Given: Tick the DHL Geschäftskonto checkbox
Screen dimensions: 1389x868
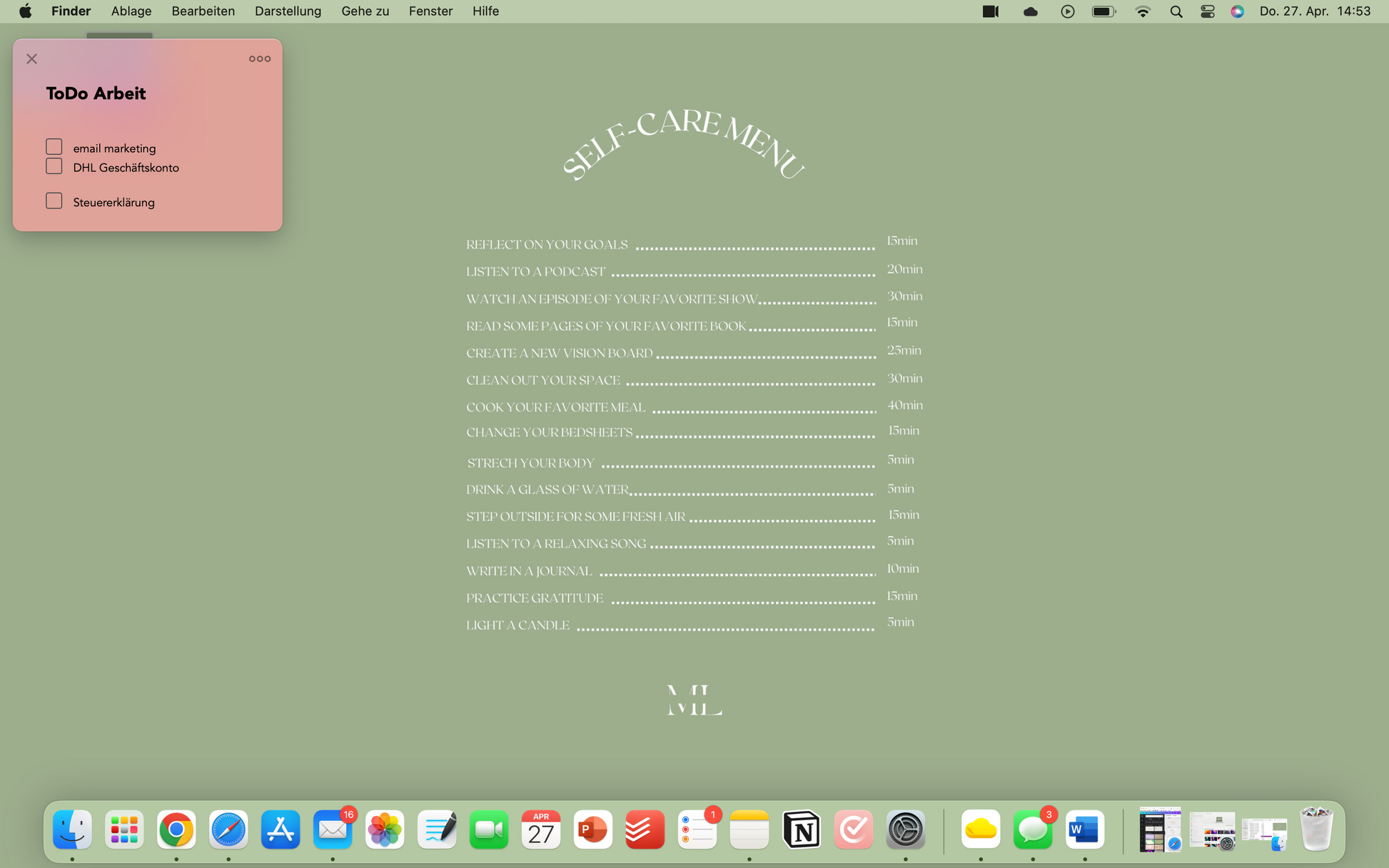Looking at the screenshot, I should click(54, 166).
